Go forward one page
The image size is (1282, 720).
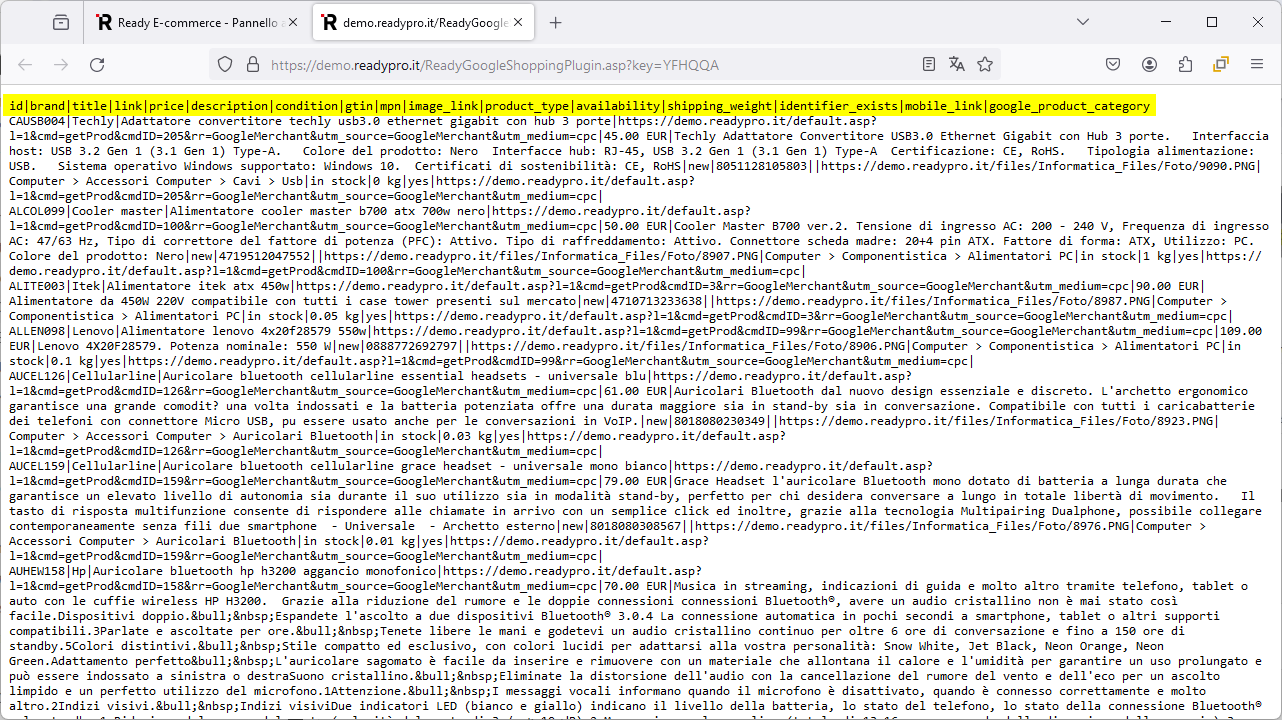(61, 65)
